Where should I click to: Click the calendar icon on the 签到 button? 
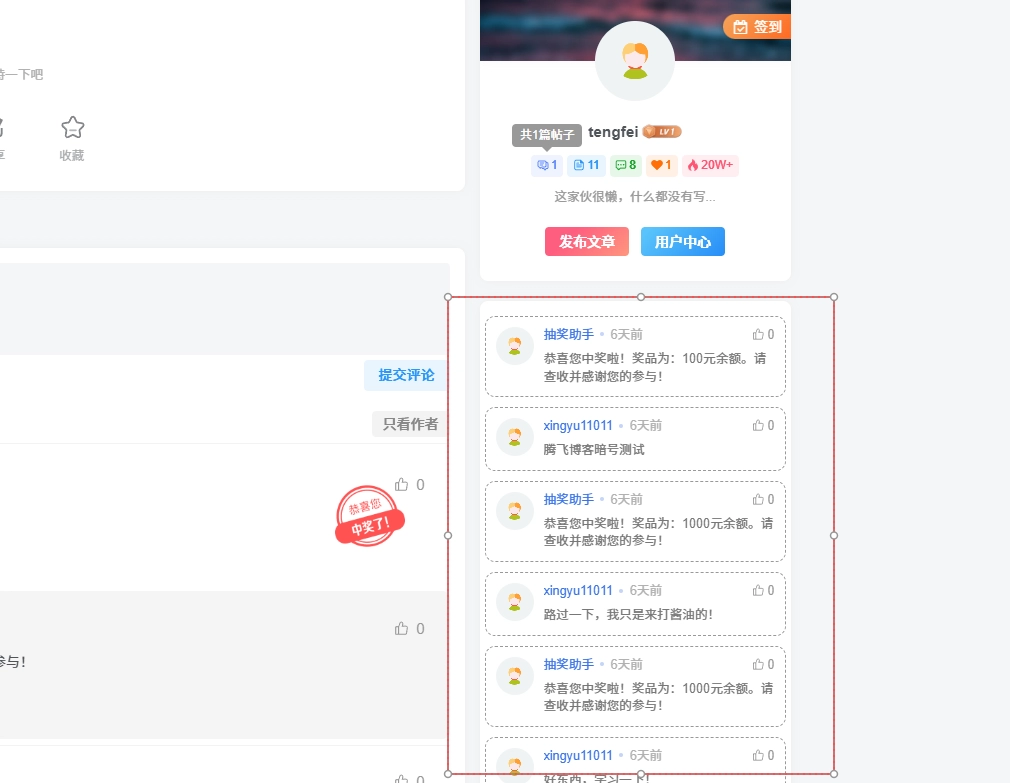(x=741, y=26)
